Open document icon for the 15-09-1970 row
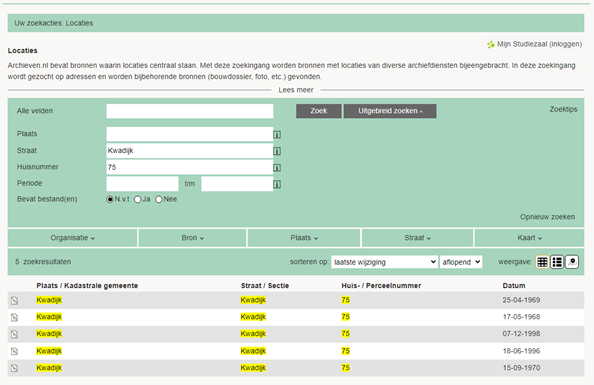The height and width of the screenshot is (385, 594). click(14, 368)
